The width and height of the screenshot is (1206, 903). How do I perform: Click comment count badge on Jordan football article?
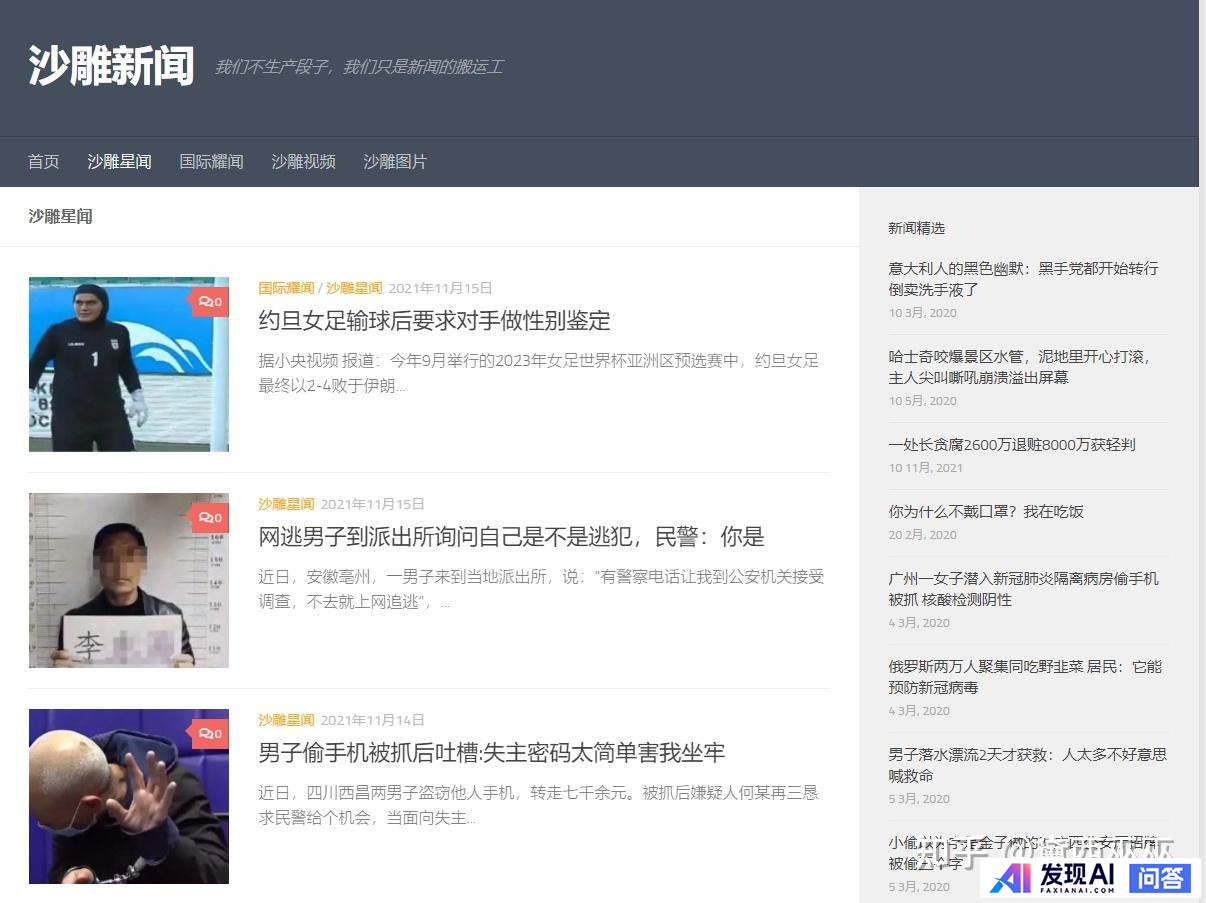[210, 301]
